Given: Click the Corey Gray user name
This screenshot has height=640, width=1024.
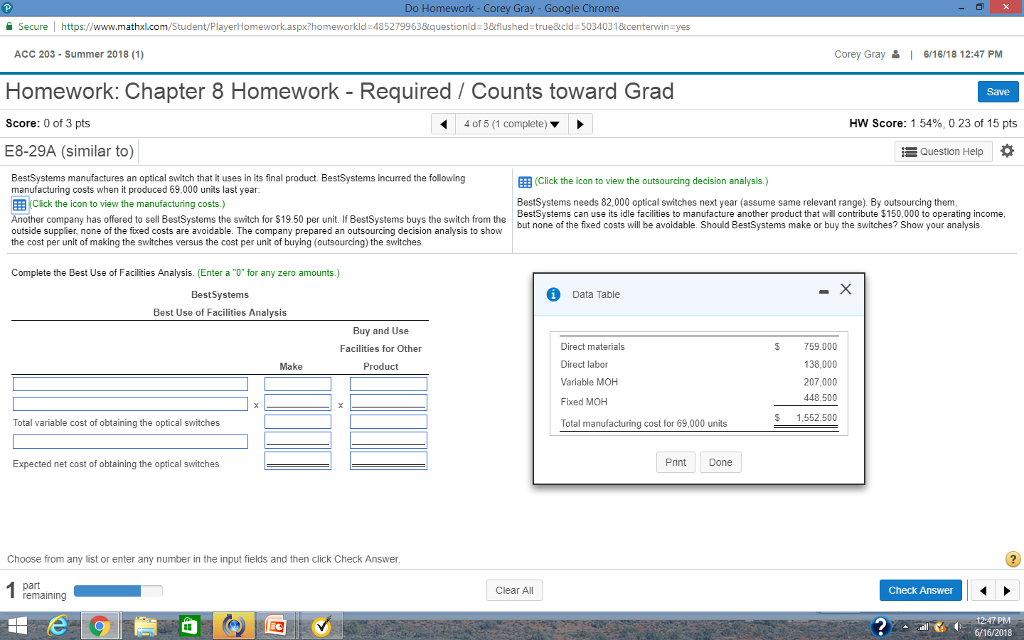Looking at the screenshot, I should 859,54.
